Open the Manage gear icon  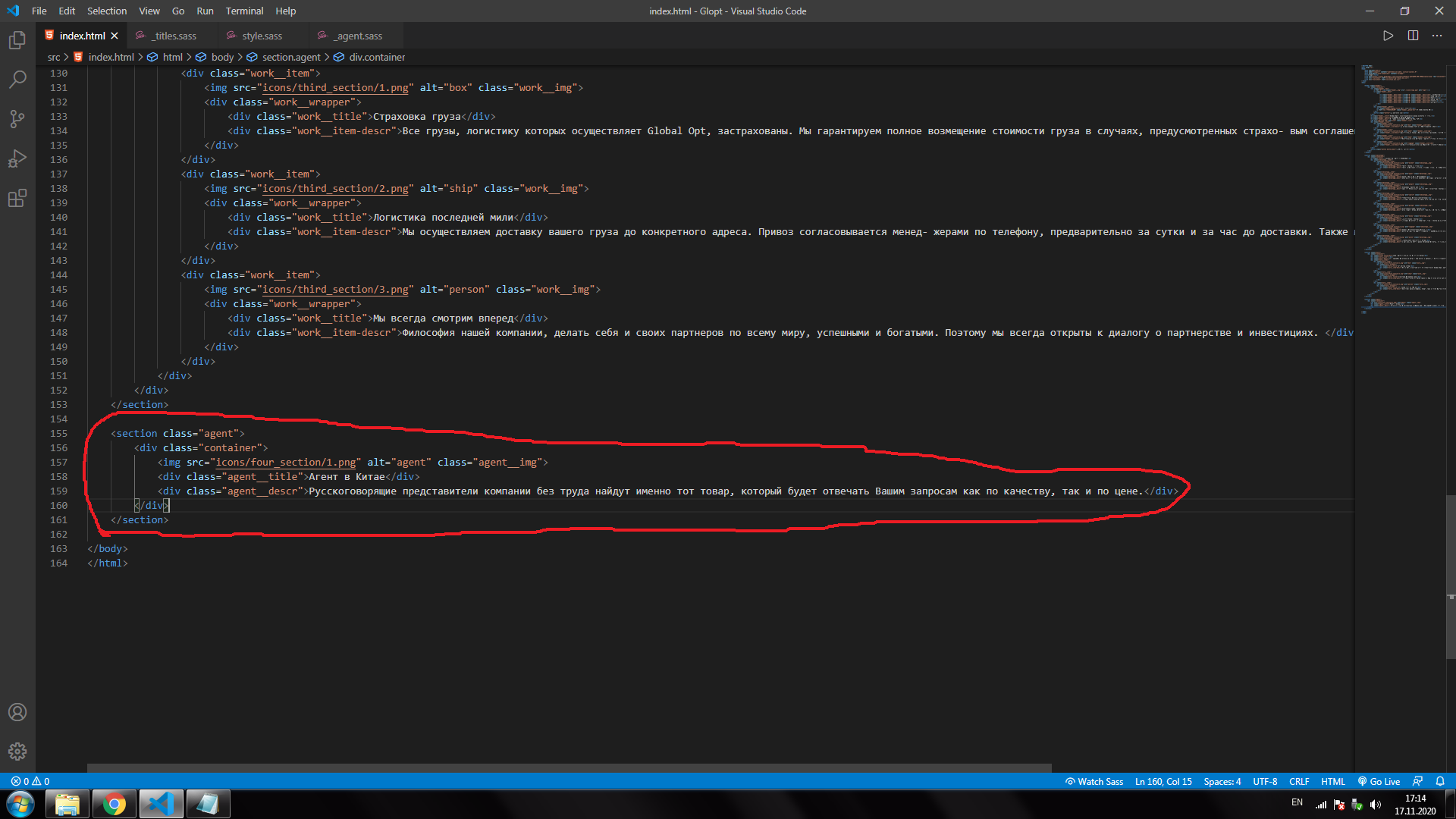(x=17, y=752)
